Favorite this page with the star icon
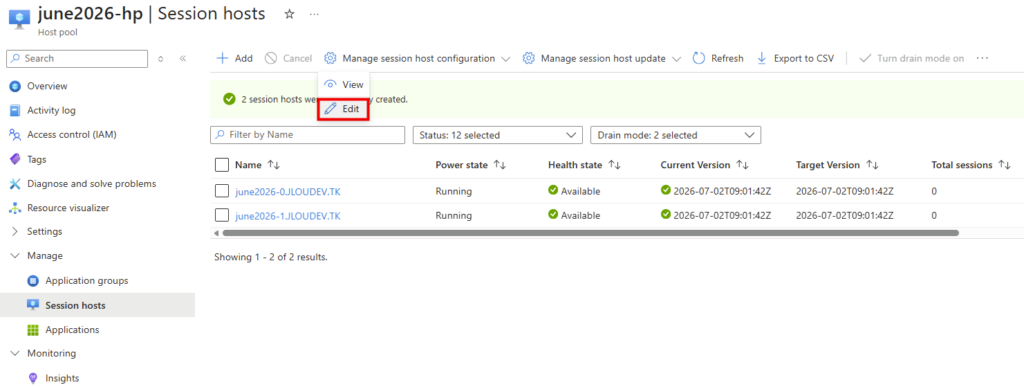This screenshot has height=387, width=1024. click(289, 14)
